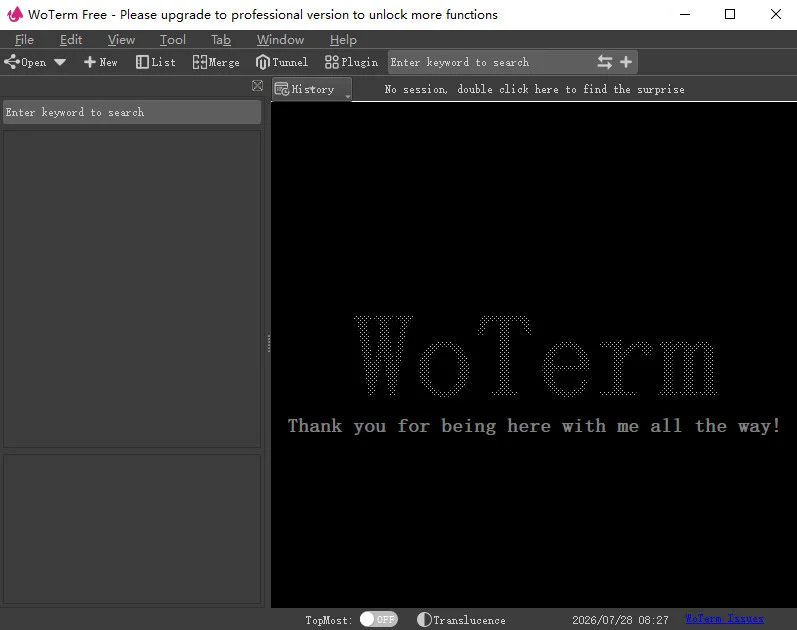The image size is (797, 630).
Task: Open the Tool menu
Action: (x=173, y=40)
